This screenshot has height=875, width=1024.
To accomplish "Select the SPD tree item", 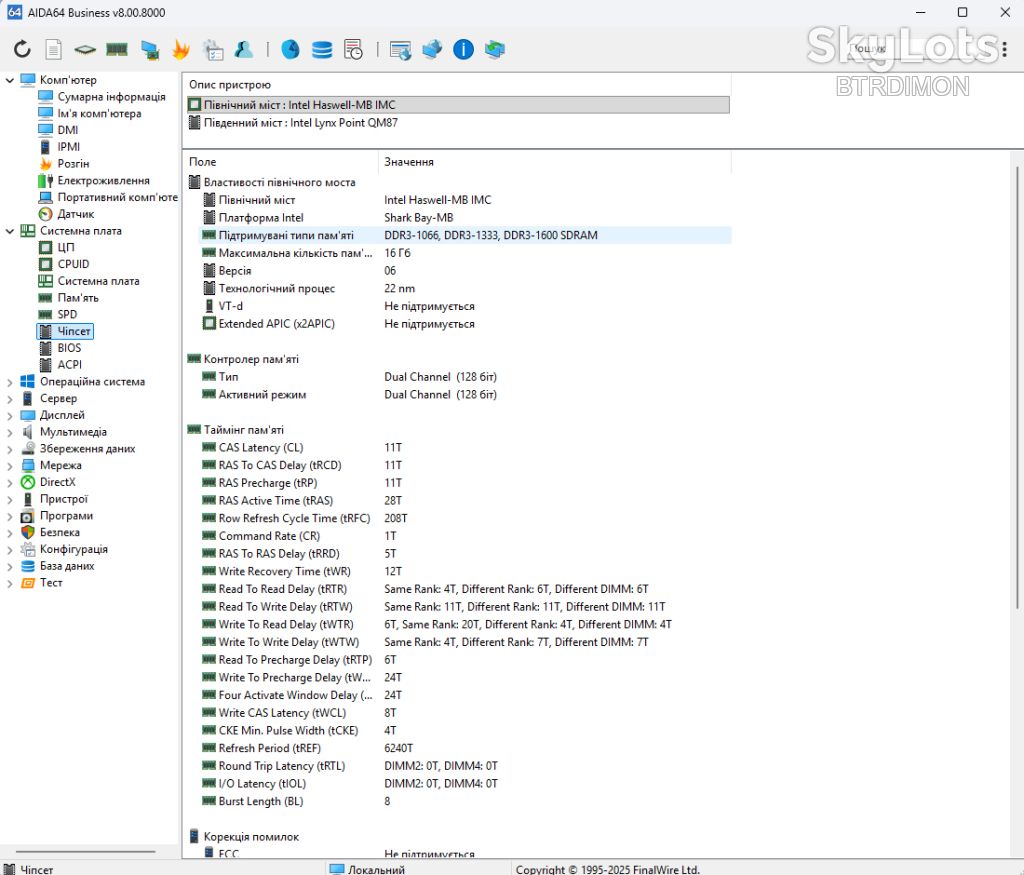I will coord(67,315).
